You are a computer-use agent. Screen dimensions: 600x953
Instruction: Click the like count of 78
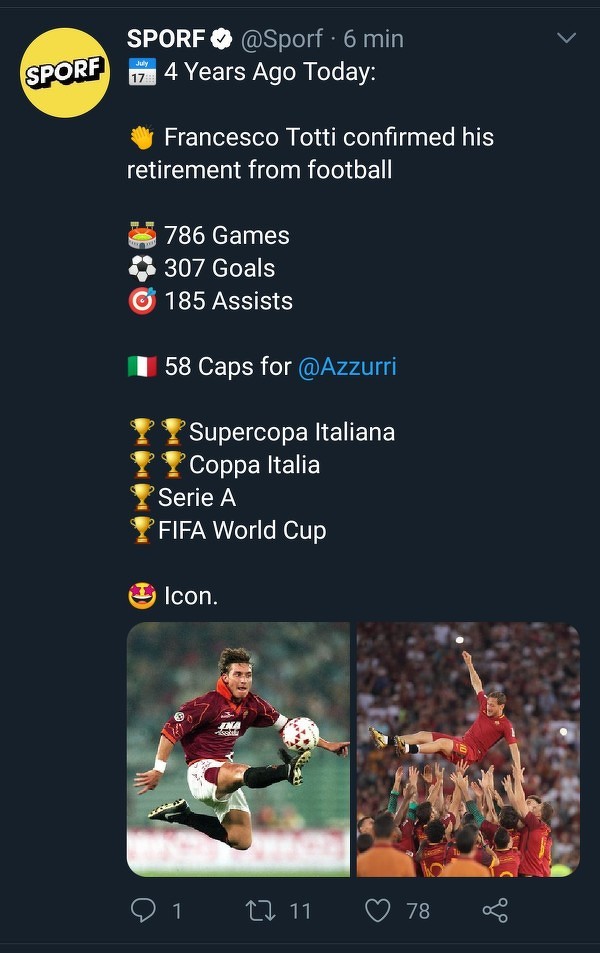click(x=418, y=910)
